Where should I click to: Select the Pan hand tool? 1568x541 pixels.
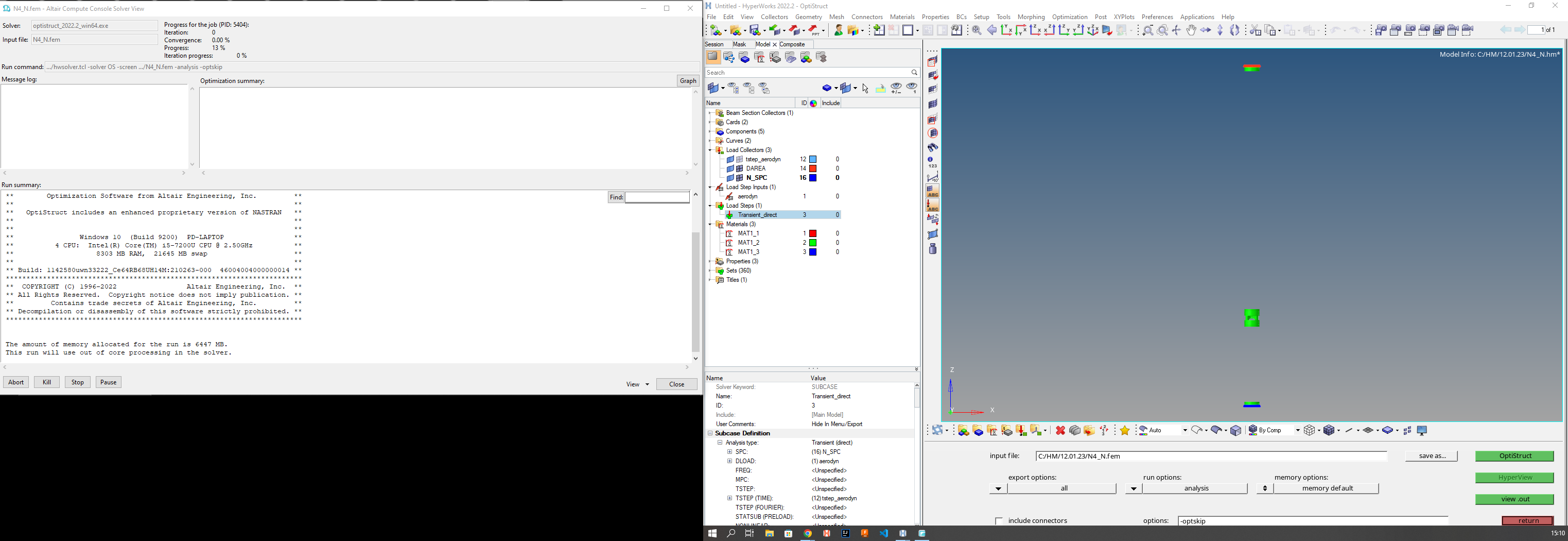click(x=1191, y=30)
